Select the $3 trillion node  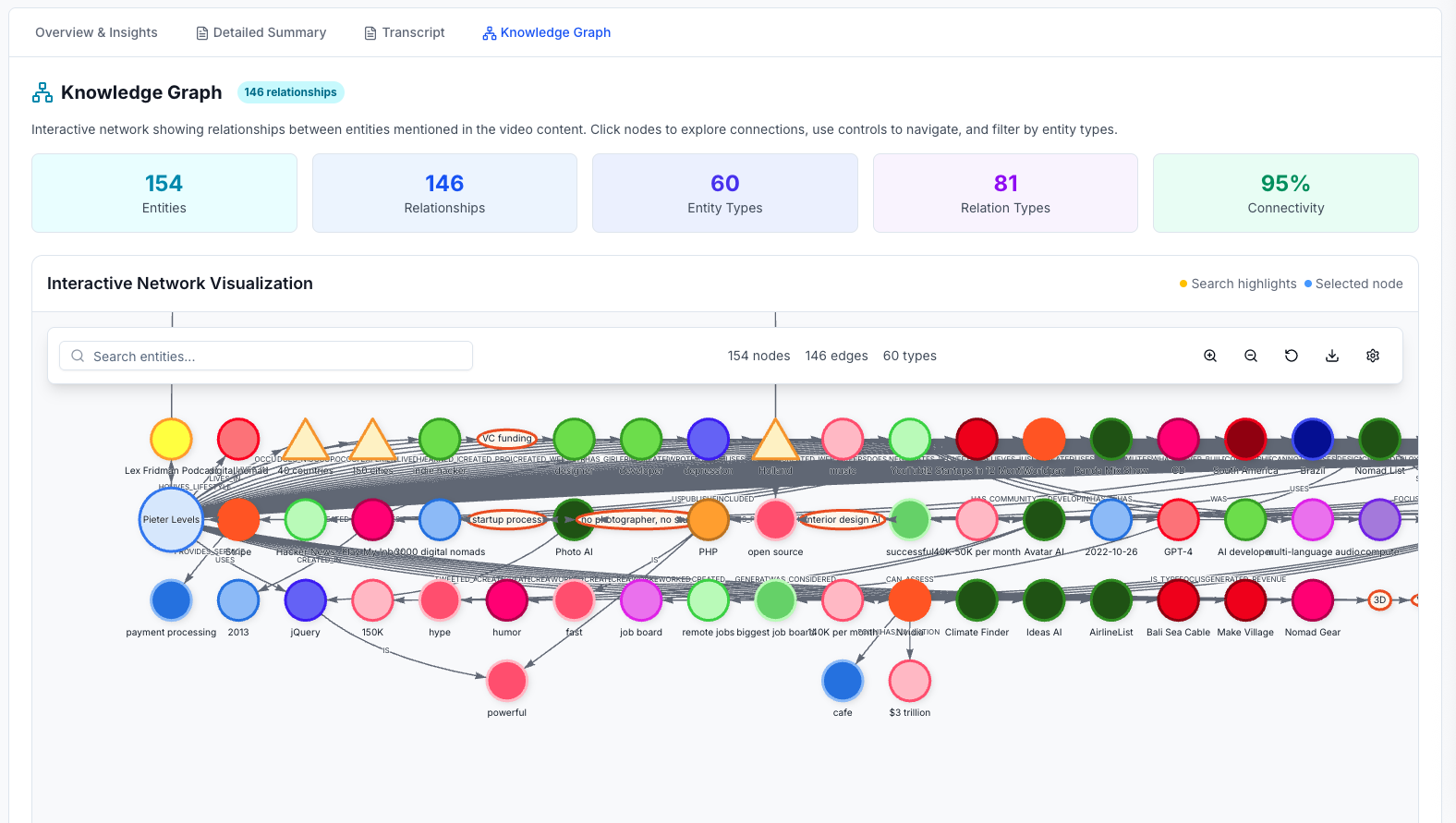(x=910, y=681)
